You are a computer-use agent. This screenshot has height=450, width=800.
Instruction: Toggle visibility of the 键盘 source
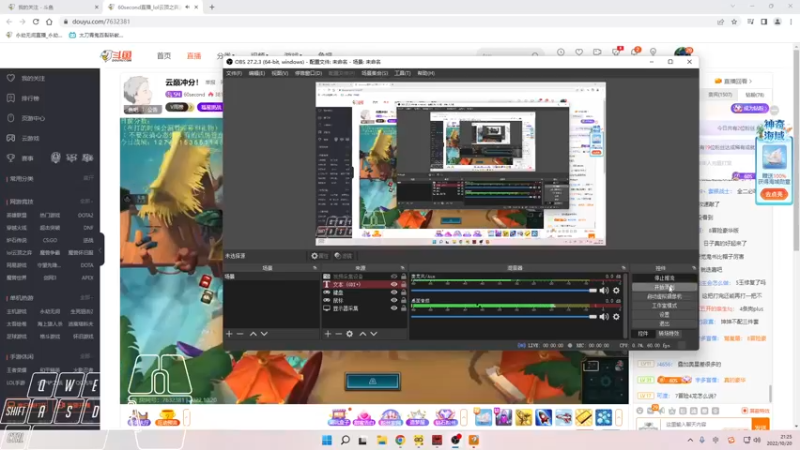(394, 293)
